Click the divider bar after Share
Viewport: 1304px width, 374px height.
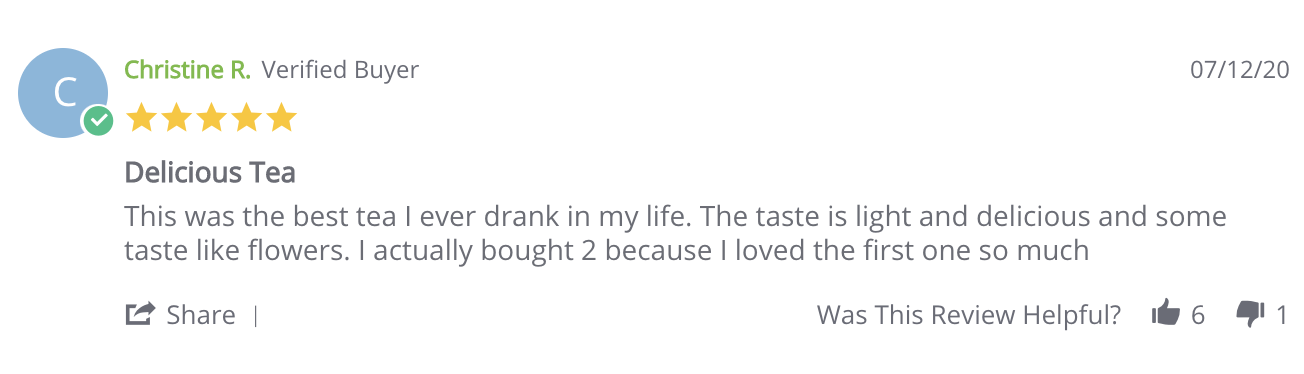(256, 316)
